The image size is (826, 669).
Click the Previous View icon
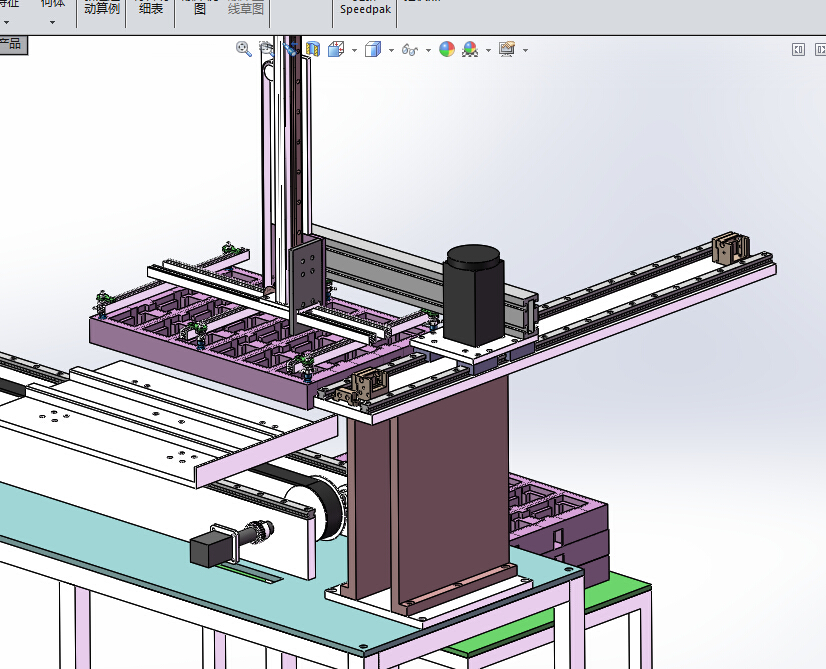click(290, 48)
